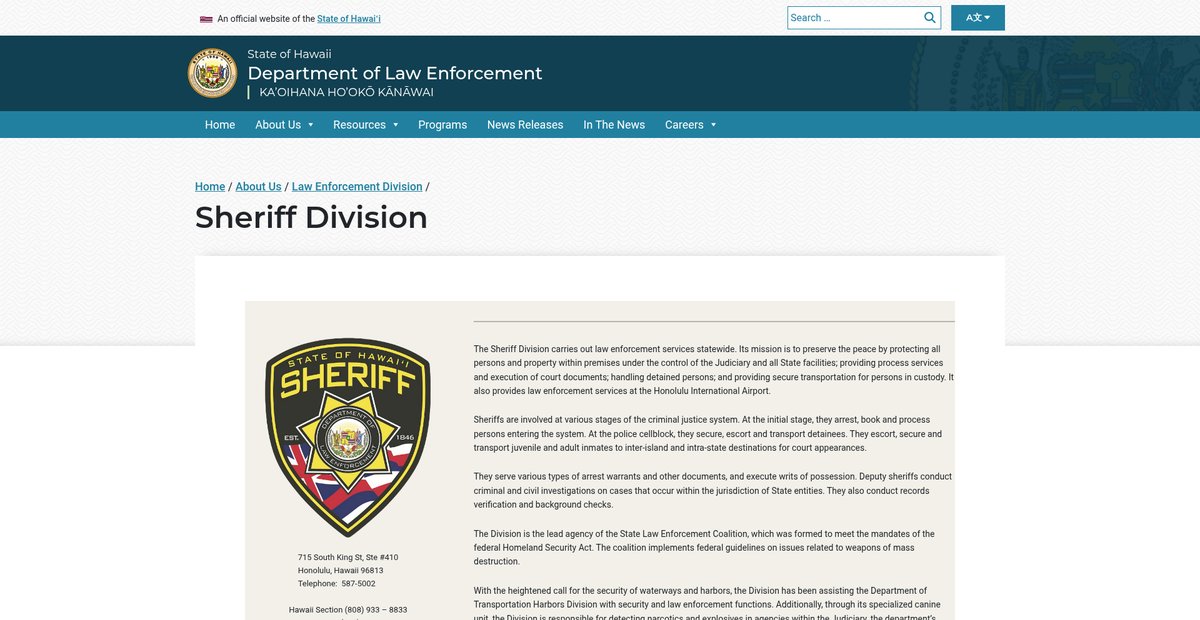
Task: Click the Hawaii Section (808) 933 – 8833 text
Action: pyautogui.click(x=348, y=609)
